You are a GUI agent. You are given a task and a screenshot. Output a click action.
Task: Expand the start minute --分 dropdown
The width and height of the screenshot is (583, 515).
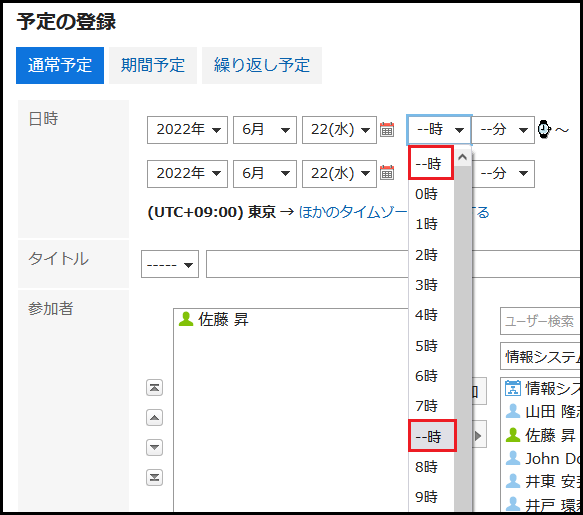point(503,130)
